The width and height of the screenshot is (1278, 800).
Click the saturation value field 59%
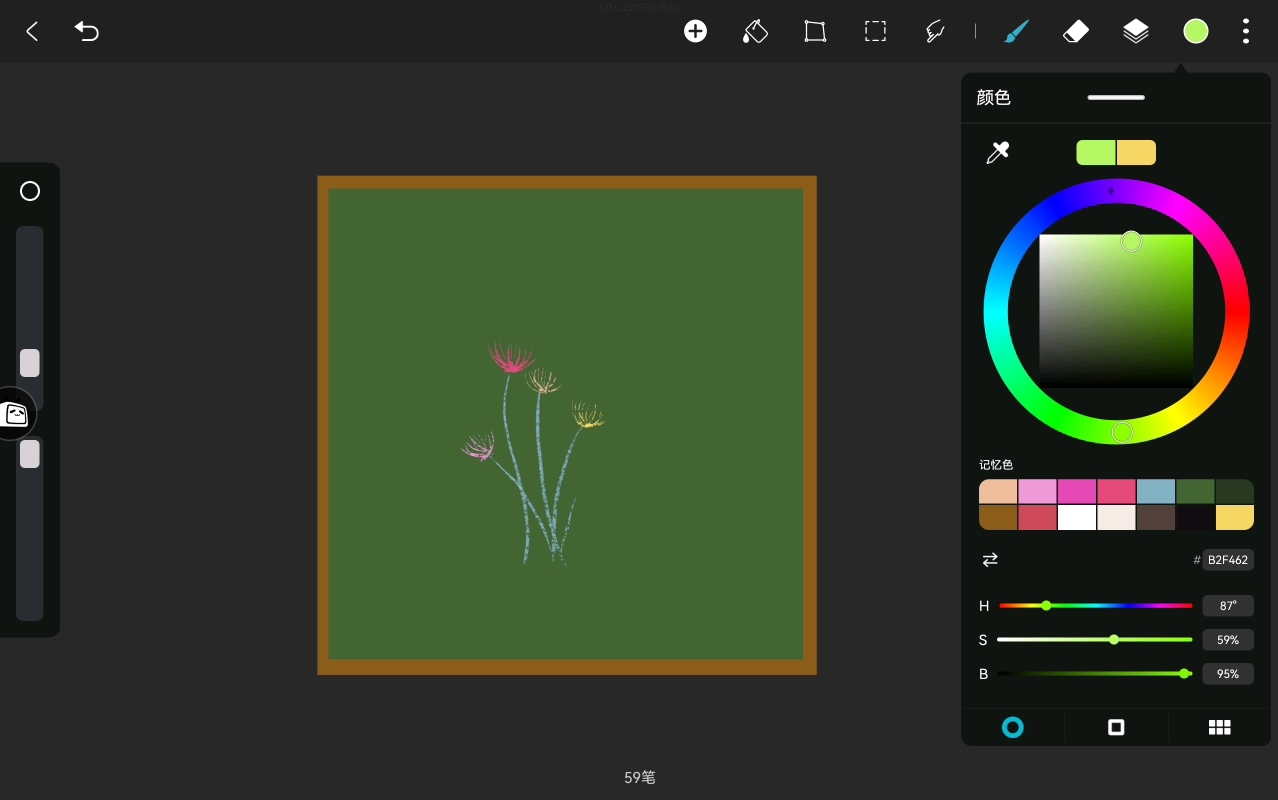pyautogui.click(x=1228, y=640)
